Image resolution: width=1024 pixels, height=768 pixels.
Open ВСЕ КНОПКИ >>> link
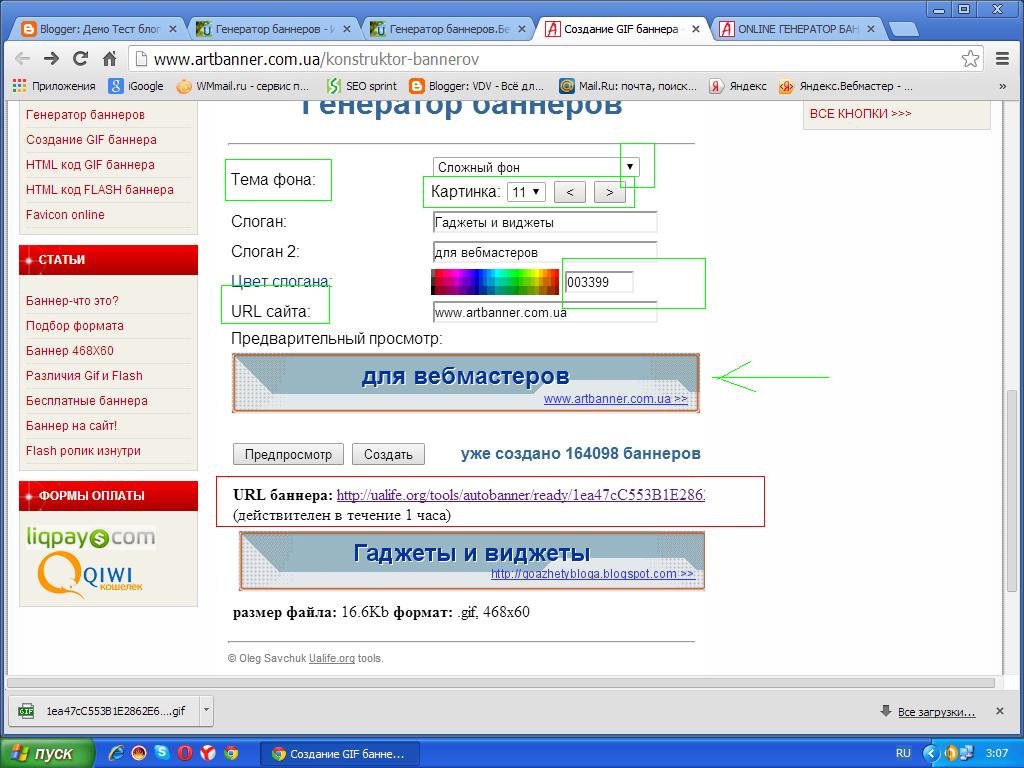pyautogui.click(x=860, y=113)
